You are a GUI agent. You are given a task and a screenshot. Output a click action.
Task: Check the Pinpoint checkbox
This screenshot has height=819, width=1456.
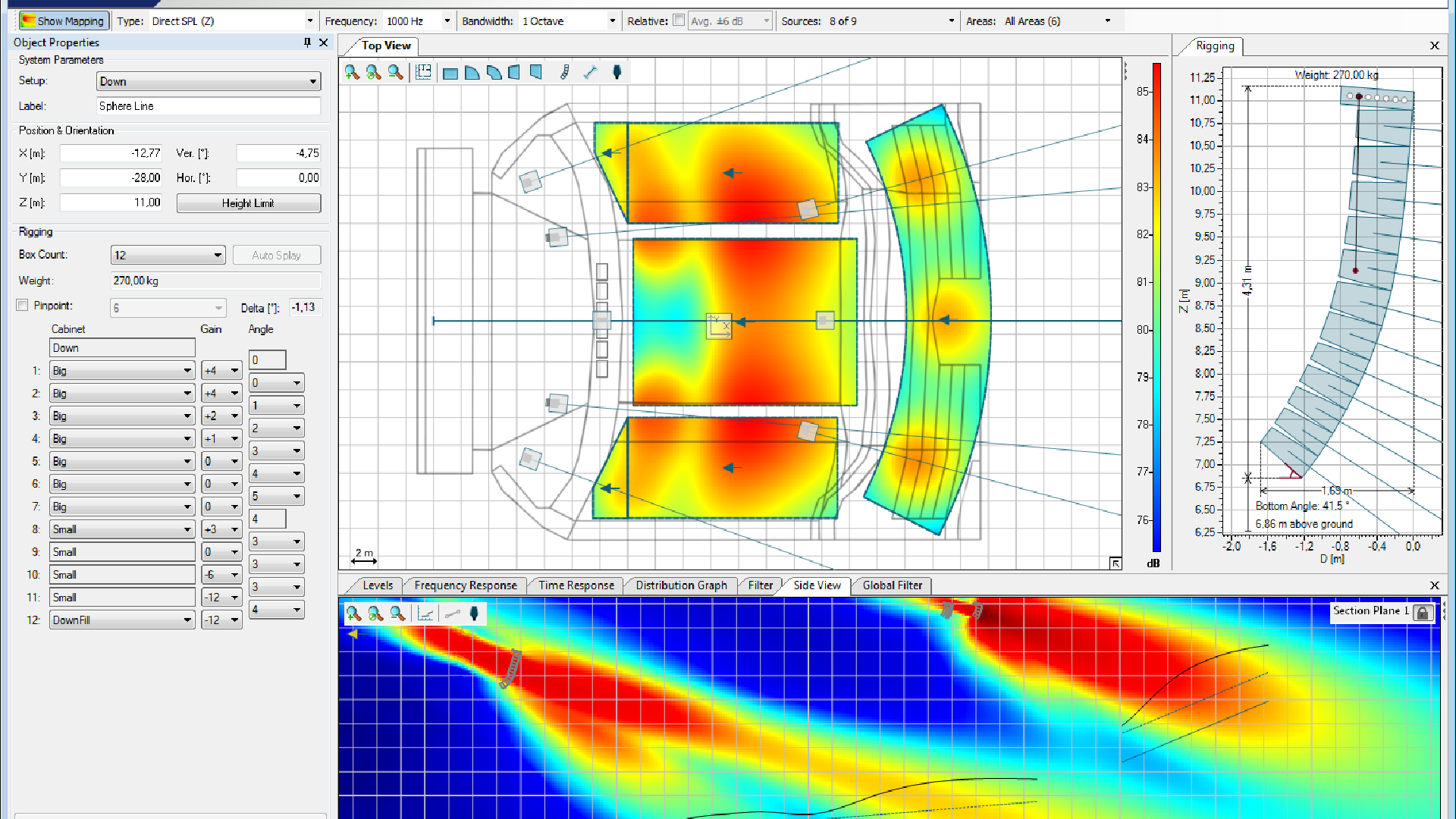pyautogui.click(x=23, y=306)
